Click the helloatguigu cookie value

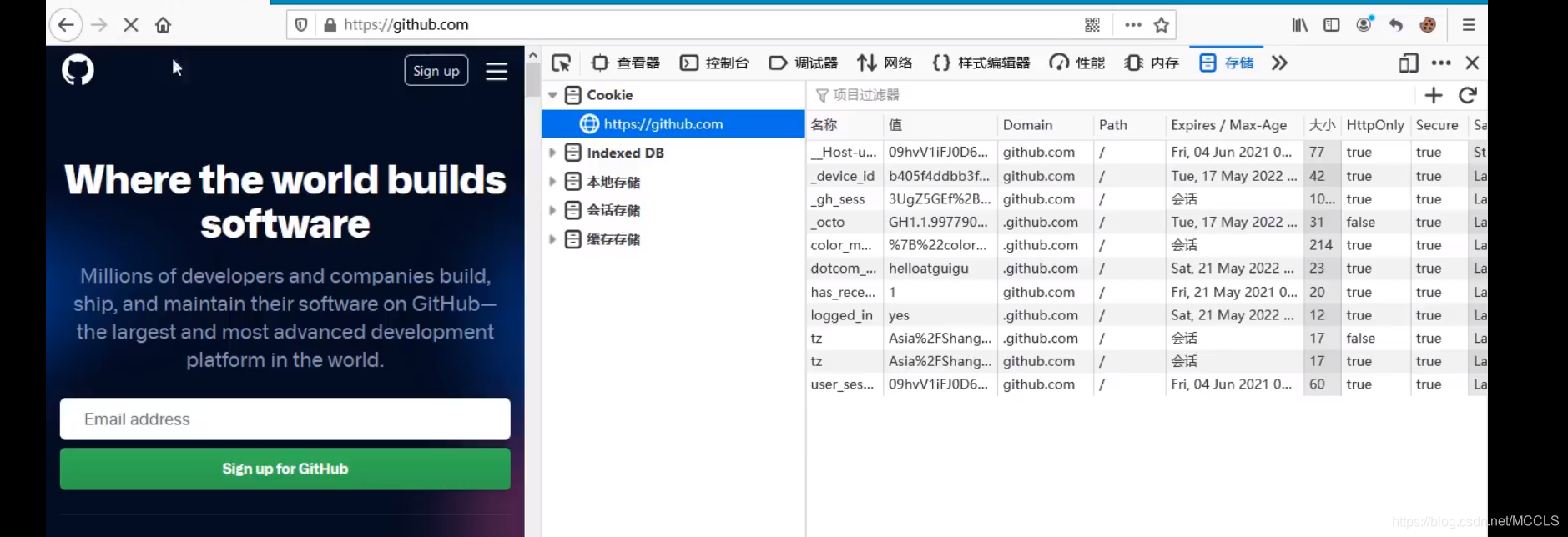[x=929, y=268]
